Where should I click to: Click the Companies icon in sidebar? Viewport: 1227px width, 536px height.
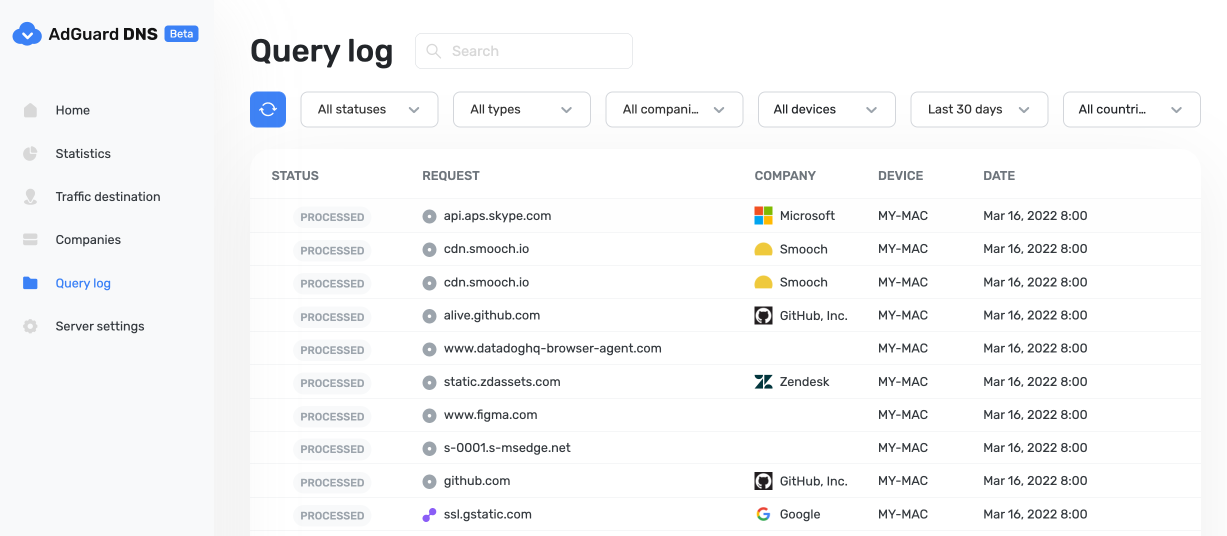(30, 240)
